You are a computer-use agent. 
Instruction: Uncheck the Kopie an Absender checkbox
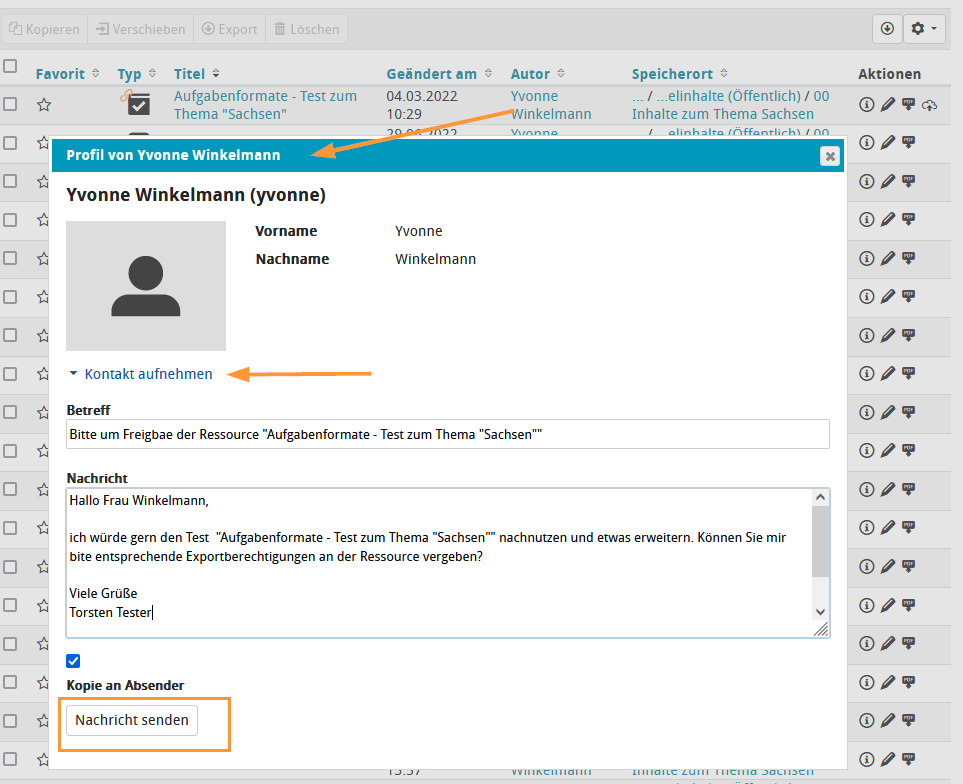click(73, 661)
